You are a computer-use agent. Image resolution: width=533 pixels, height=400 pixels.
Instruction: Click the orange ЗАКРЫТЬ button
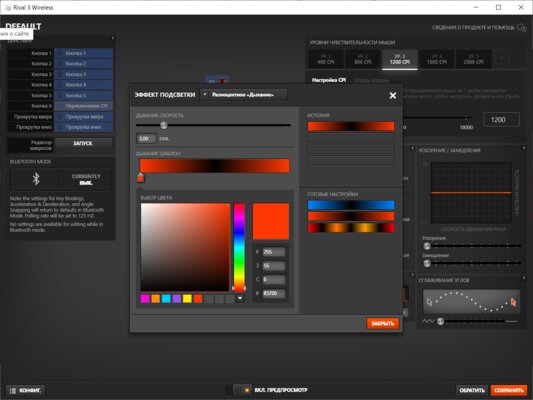(x=382, y=324)
